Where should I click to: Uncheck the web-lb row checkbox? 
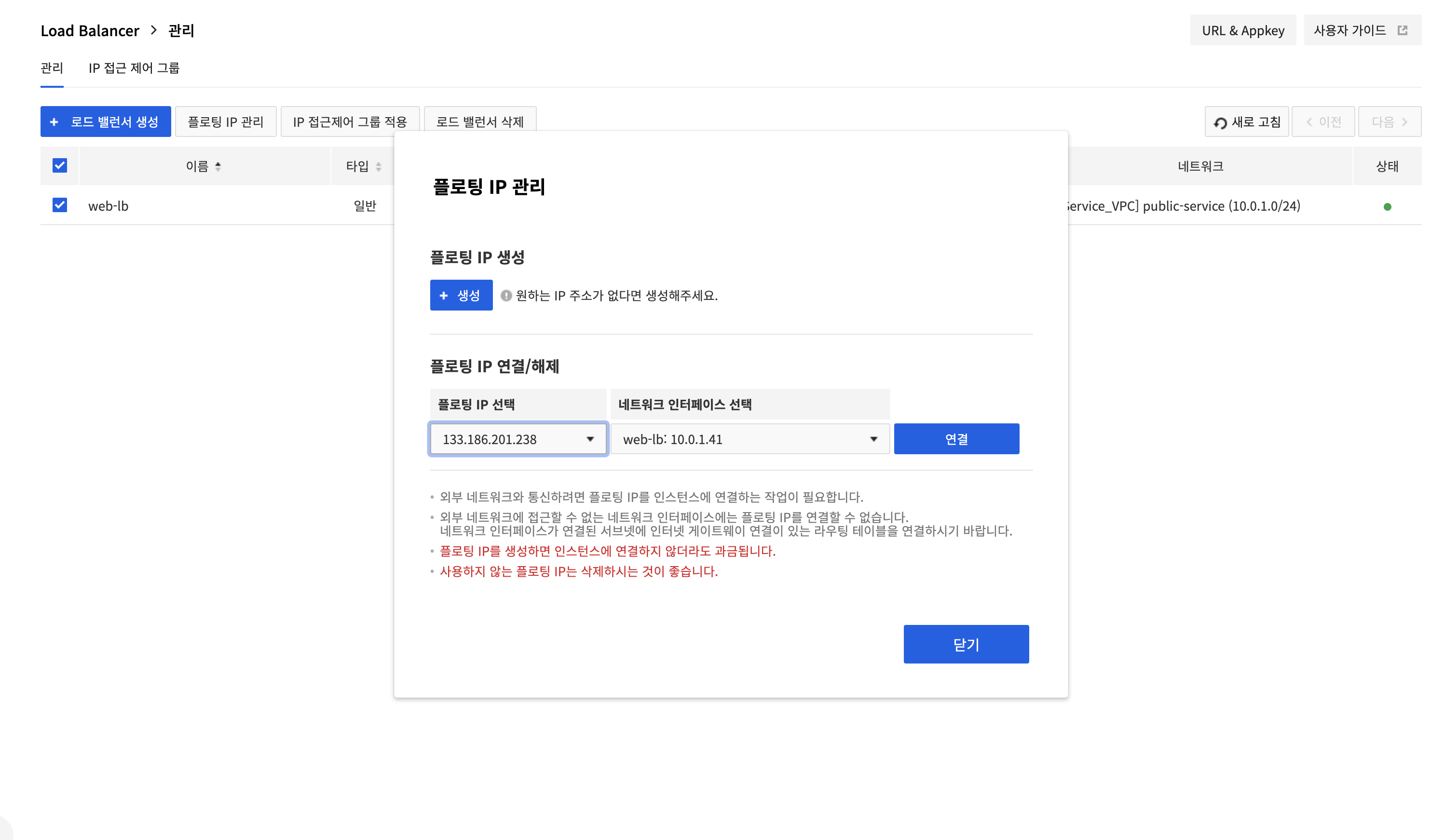tap(60, 205)
